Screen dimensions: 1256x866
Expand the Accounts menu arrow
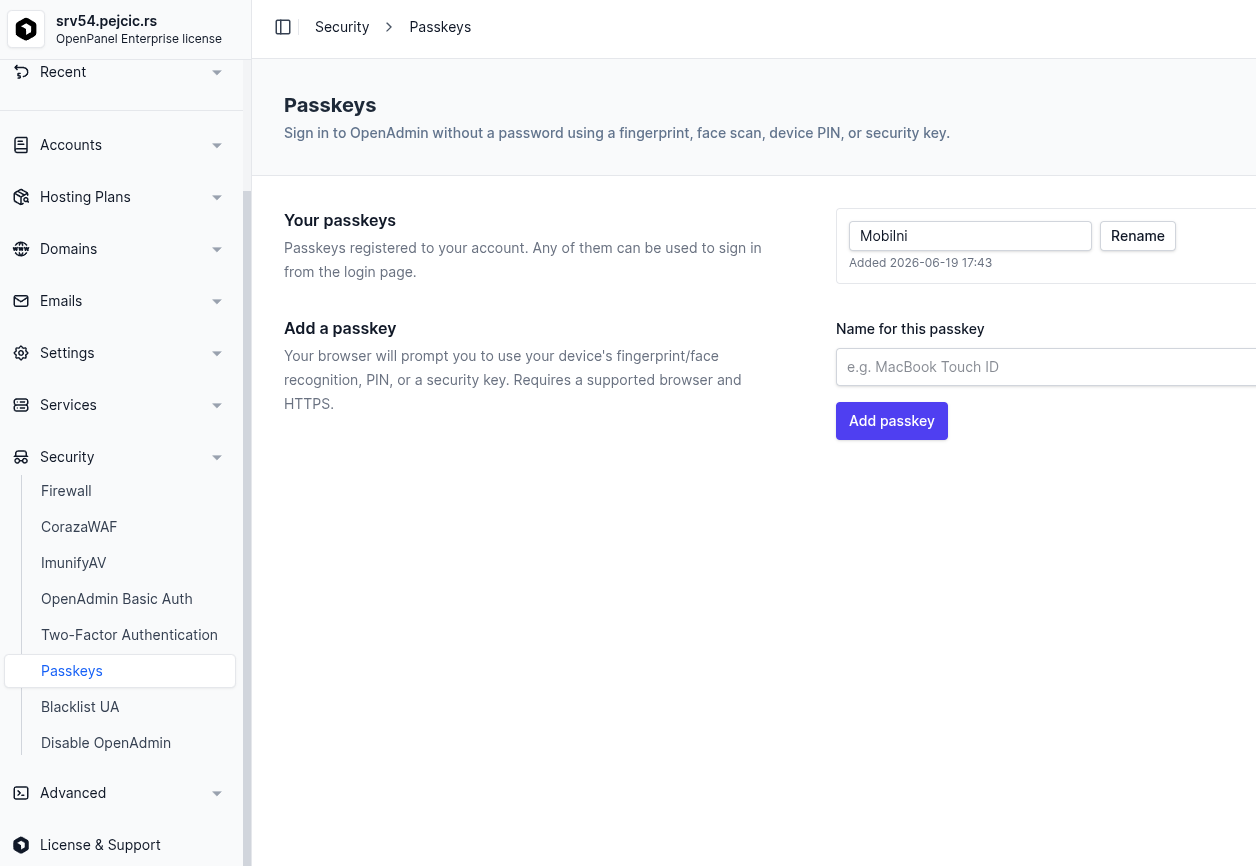click(217, 146)
